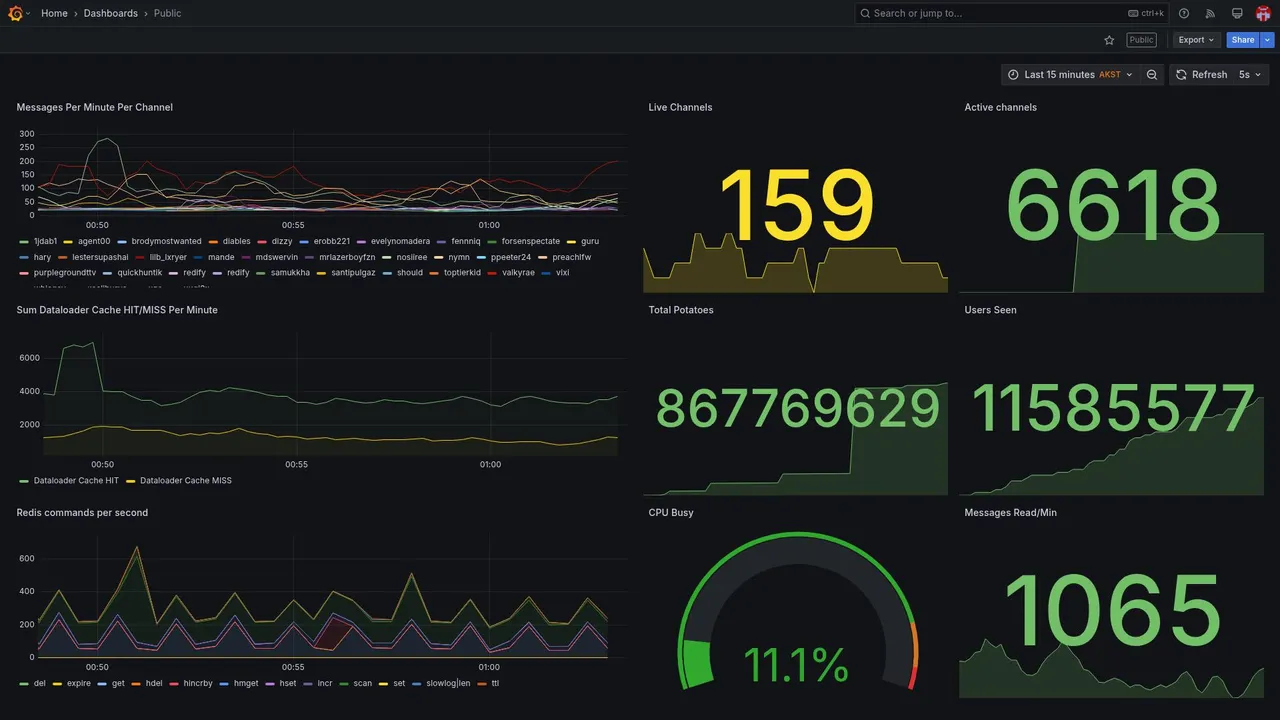Click the Public badge label
The image size is (1280, 720).
tap(1141, 40)
